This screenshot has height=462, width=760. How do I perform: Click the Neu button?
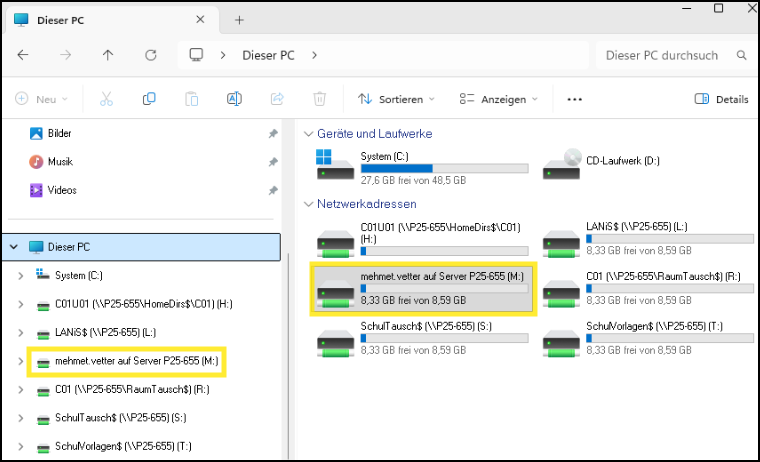(x=41, y=99)
